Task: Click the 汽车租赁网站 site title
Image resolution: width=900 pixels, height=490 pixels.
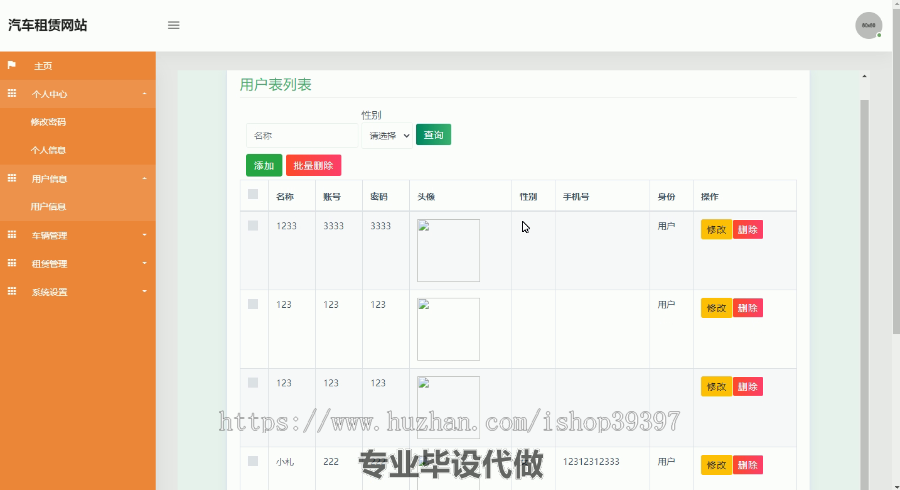Action: [48, 25]
